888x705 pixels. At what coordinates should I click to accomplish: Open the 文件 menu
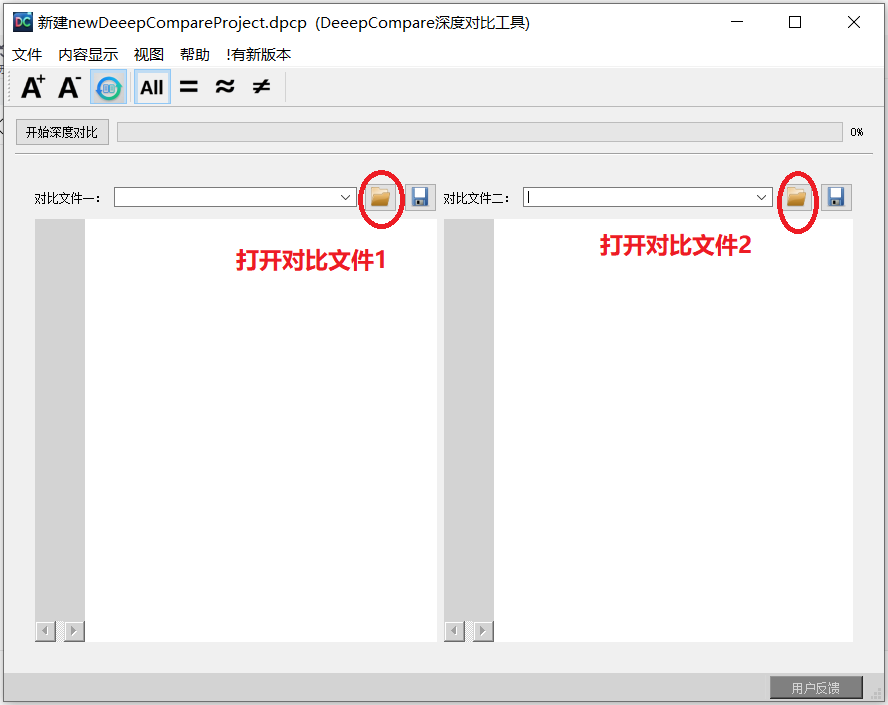click(27, 54)
